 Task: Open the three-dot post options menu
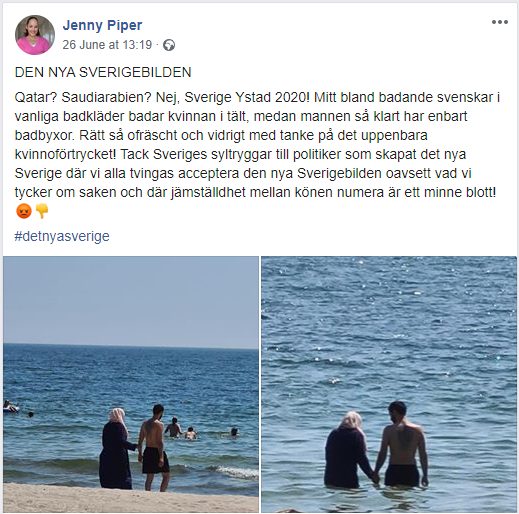pyautogui.click(x=500, y=22)
